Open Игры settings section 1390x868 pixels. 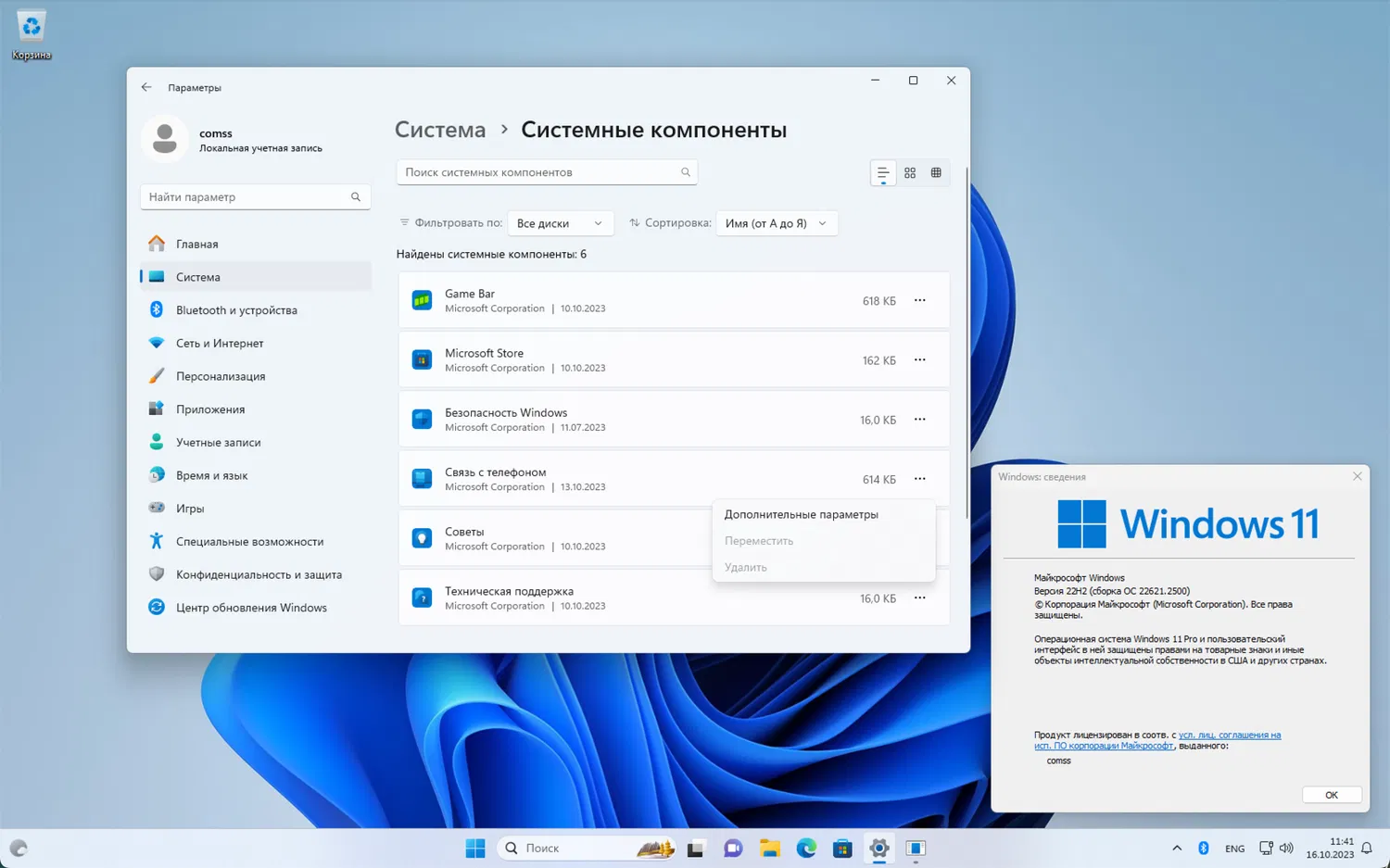pos(256,509)
